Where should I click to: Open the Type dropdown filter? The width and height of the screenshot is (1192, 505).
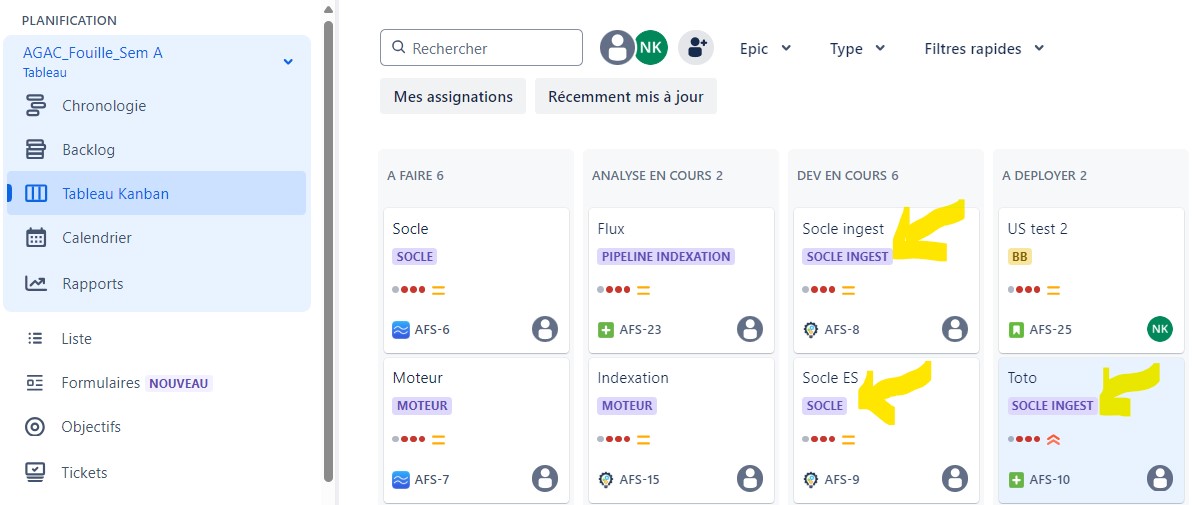[858, 49]
